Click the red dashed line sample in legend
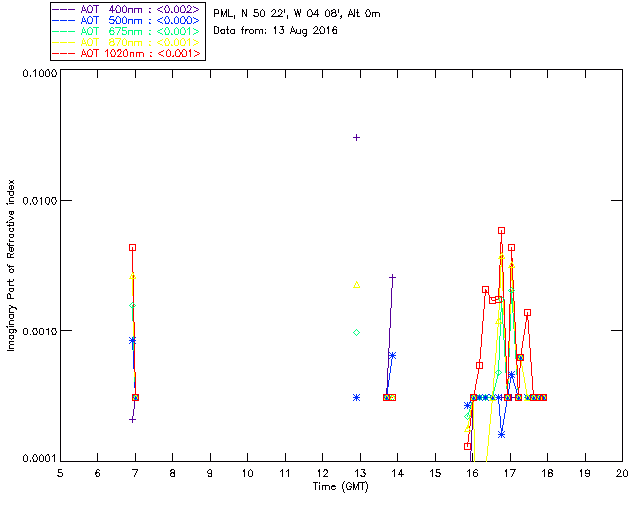 pyautogui.click(x=64, y=53)
